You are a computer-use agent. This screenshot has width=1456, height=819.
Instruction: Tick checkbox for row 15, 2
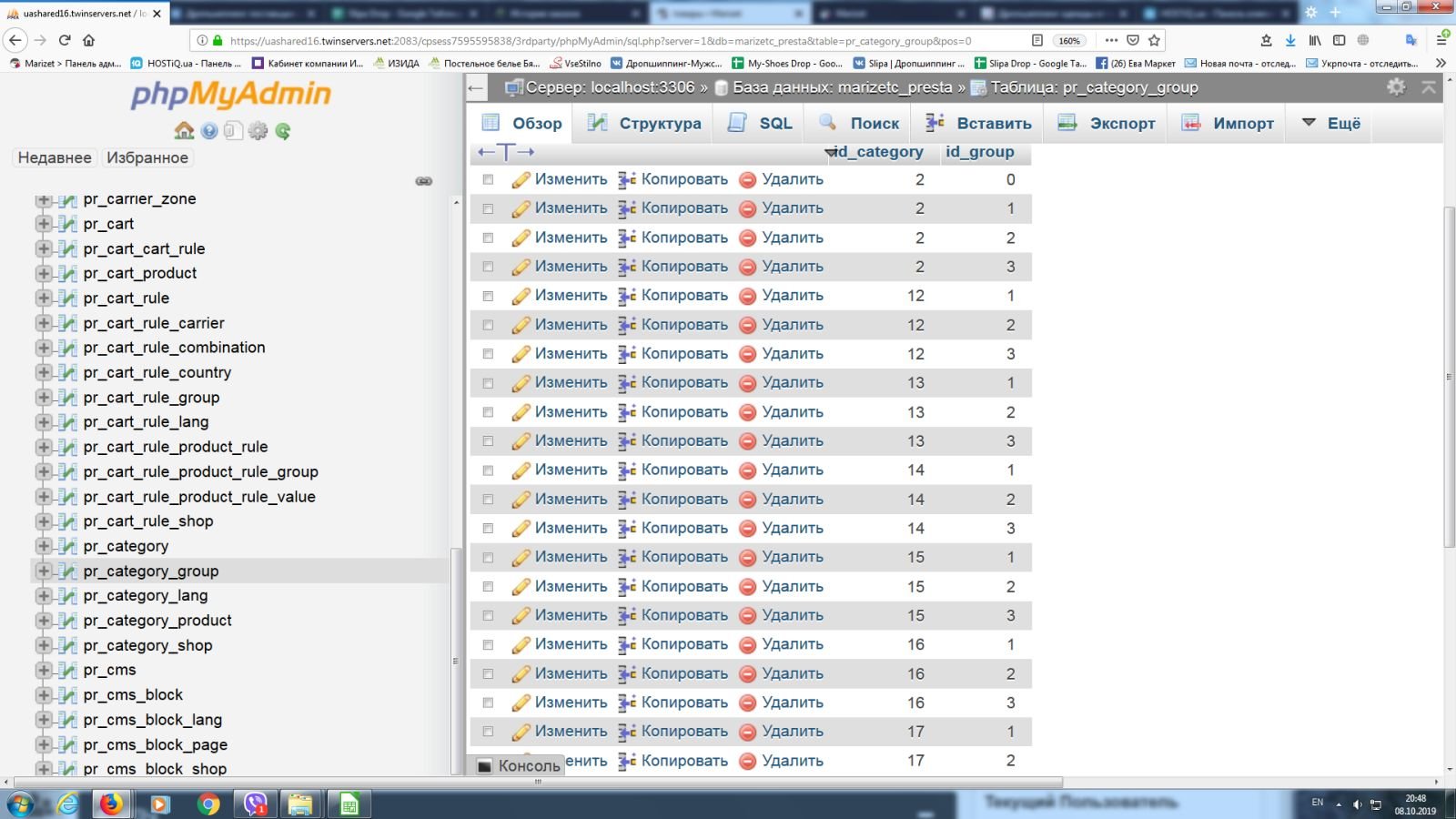point(489,587)
